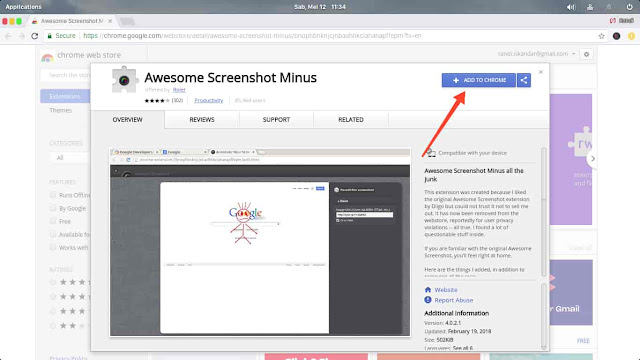Image resolution: width=640 pixels, height=360 pixels.
Task: Open the power menu icon
Action: point(629,7)
